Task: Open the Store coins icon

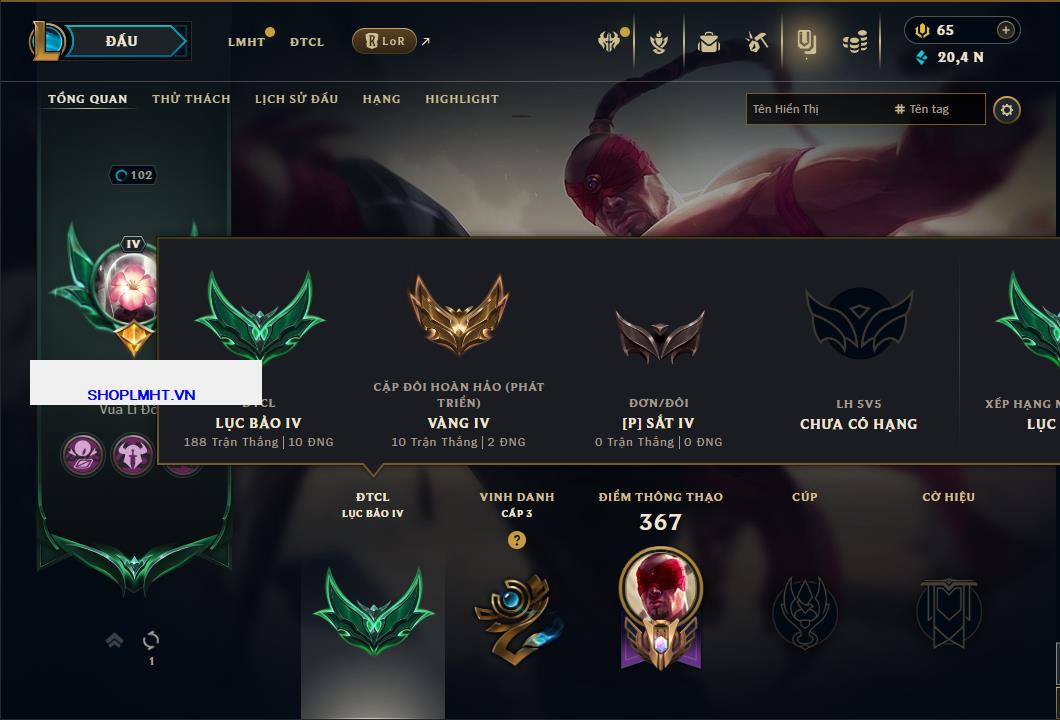Action: click(855, 43)
